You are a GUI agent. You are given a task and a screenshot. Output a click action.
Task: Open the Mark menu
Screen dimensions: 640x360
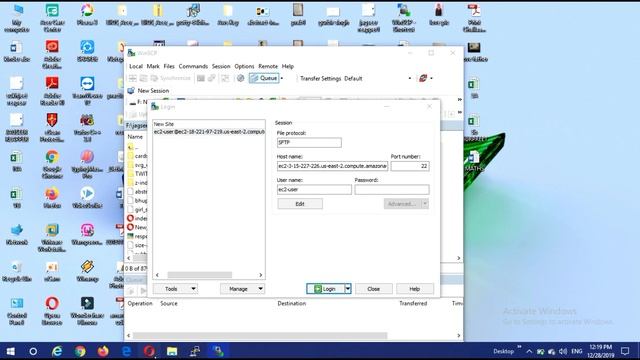(153, 66)
